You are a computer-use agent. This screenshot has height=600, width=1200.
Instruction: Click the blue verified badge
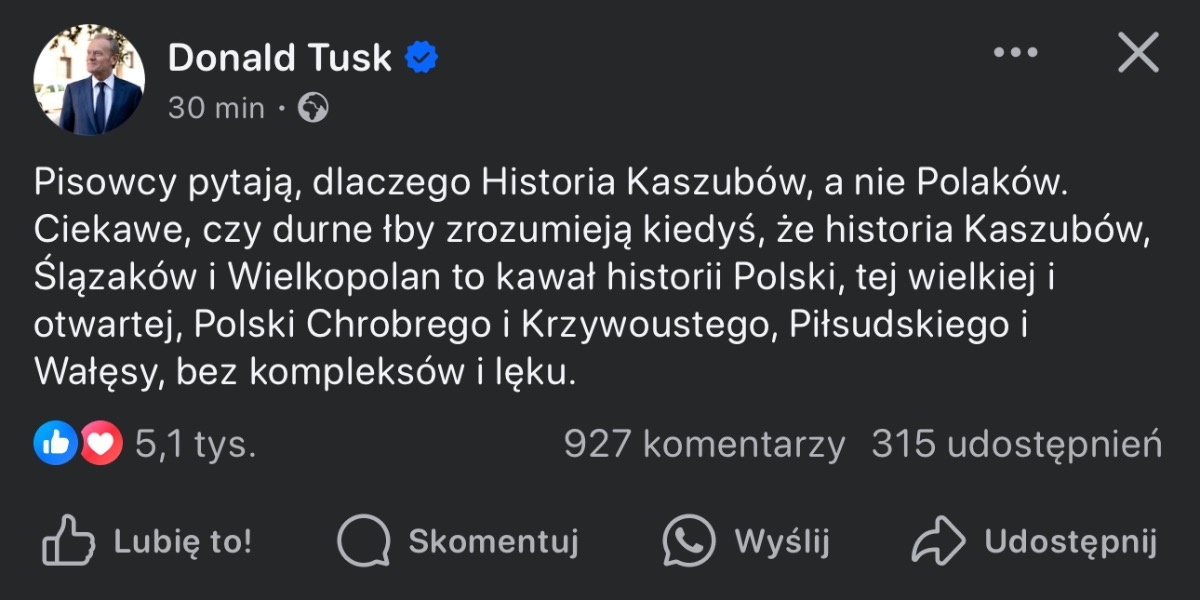(x=421, y=58)
